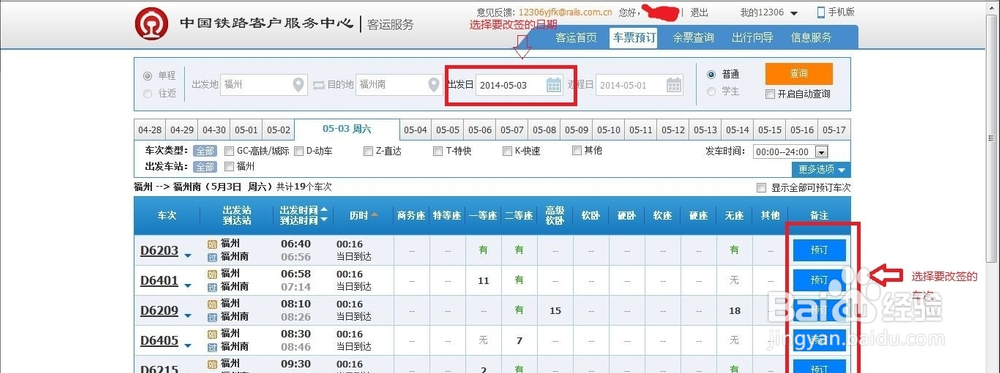The image size is (1000, 373).
Task: Click the location pin in destination field
Action: click(434, 85)
